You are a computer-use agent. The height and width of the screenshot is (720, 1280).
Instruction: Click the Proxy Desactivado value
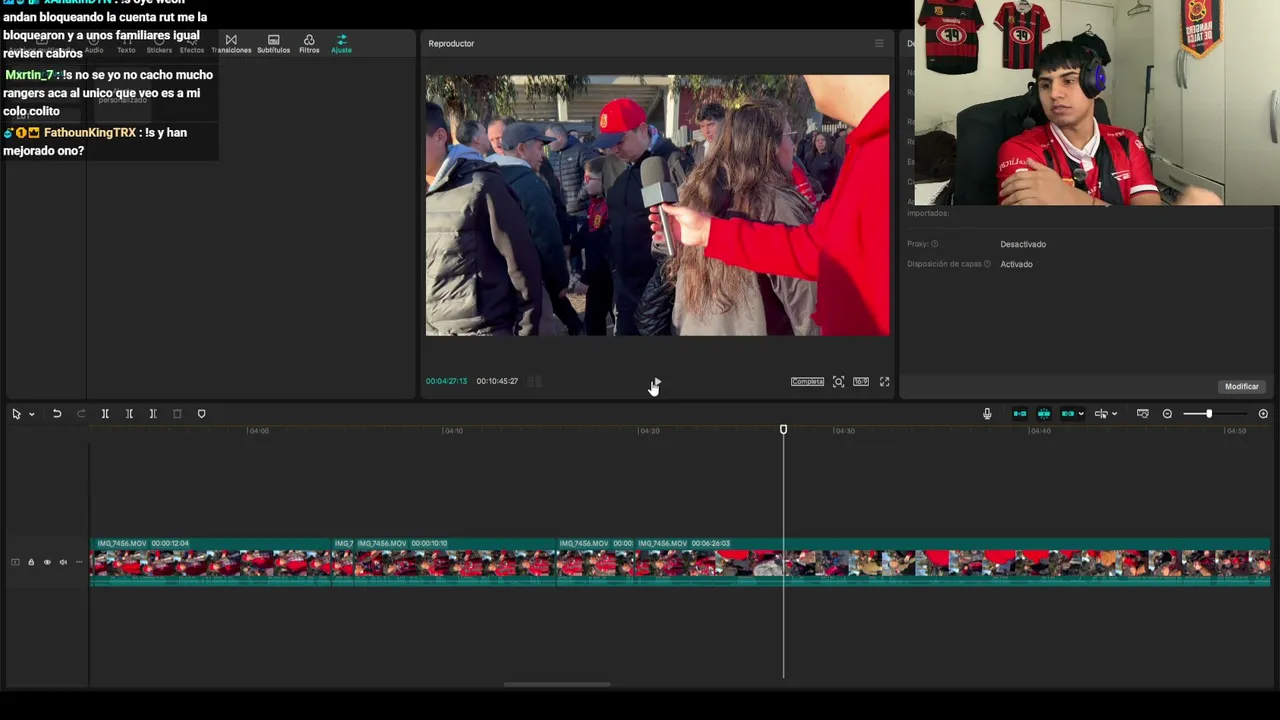pos(1023,244)
